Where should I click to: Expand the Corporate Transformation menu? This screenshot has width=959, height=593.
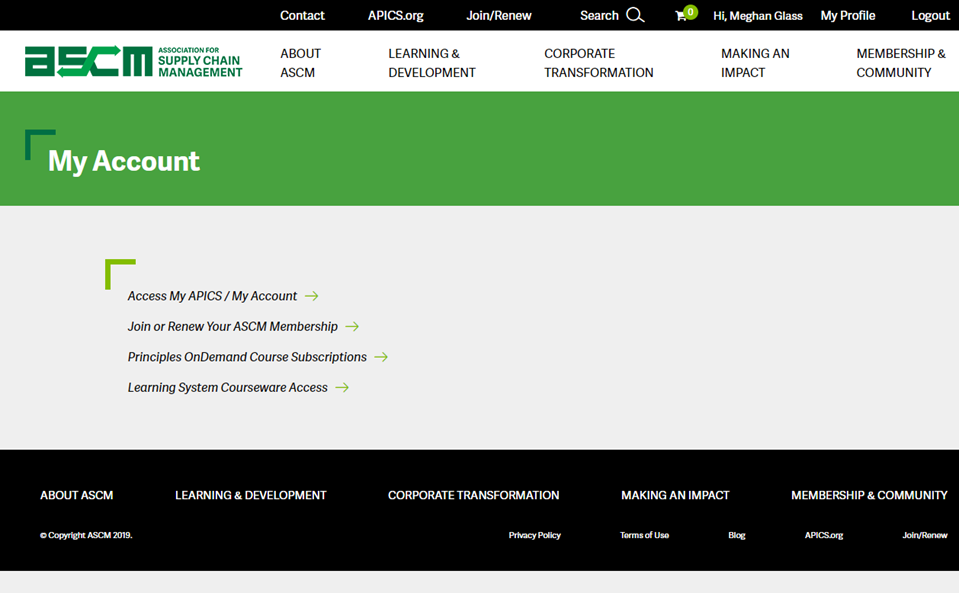click(598, 62)
